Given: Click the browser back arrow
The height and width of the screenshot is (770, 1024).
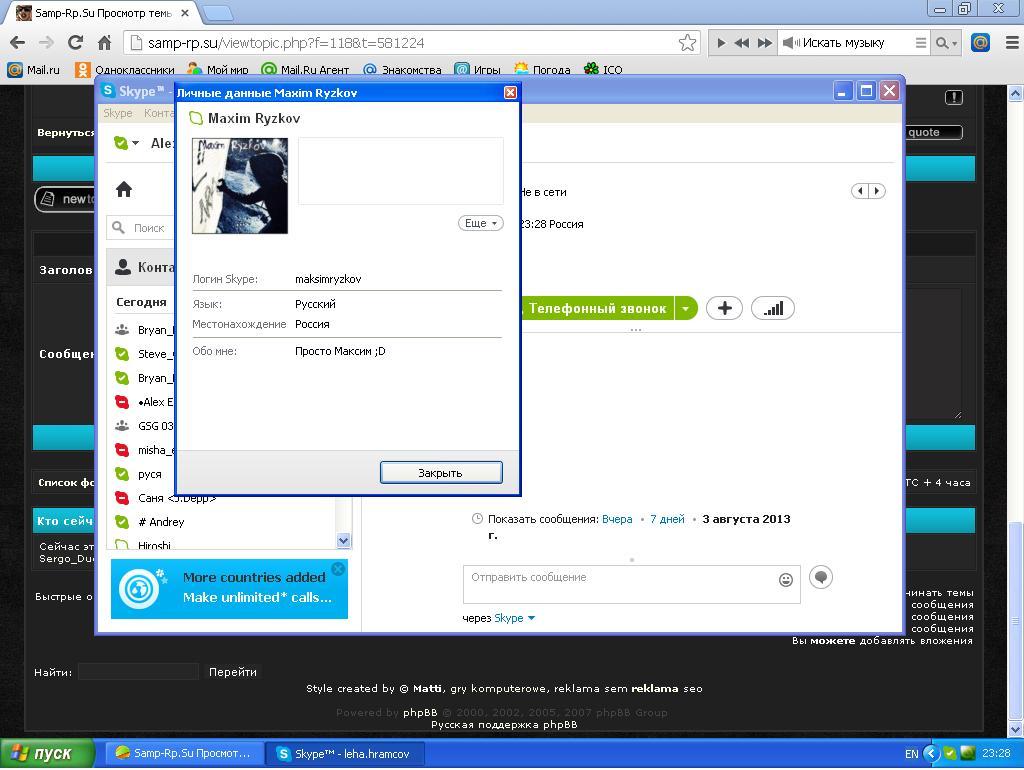Looking at the screenshot, I should [18, 43].
